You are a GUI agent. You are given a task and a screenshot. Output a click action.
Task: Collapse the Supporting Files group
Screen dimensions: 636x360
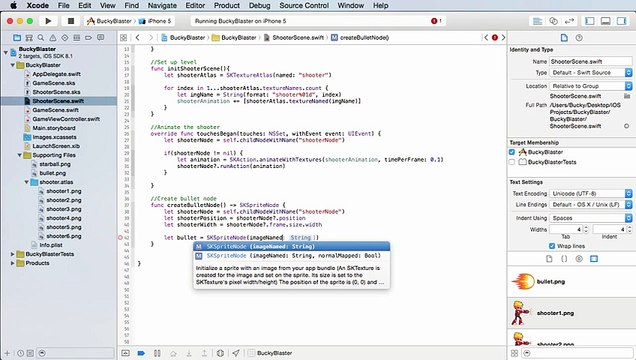coord(19,155)
